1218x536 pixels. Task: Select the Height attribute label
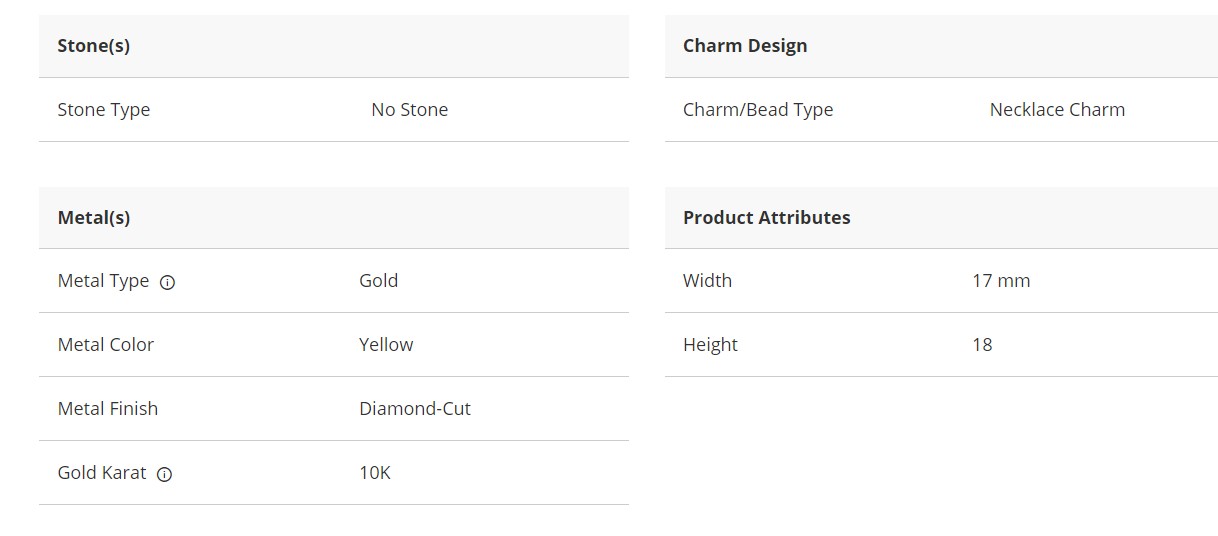click(x=710, y=345)
